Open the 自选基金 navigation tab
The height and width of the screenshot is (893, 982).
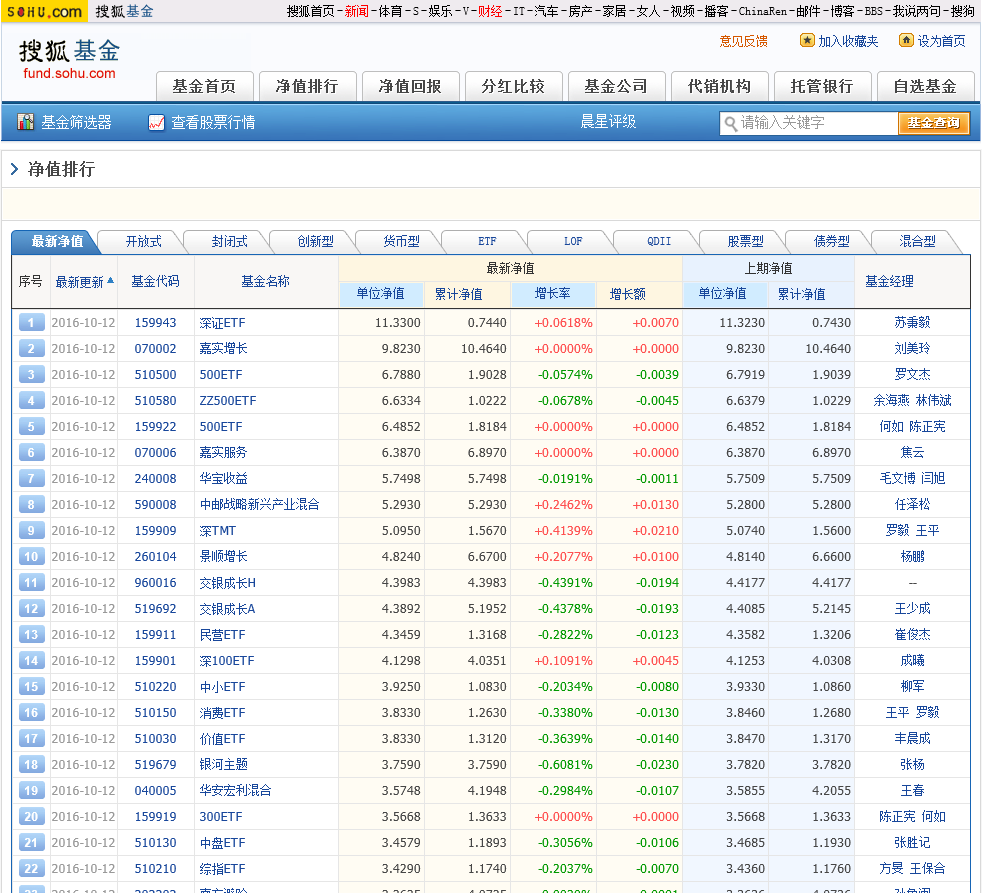925,86
